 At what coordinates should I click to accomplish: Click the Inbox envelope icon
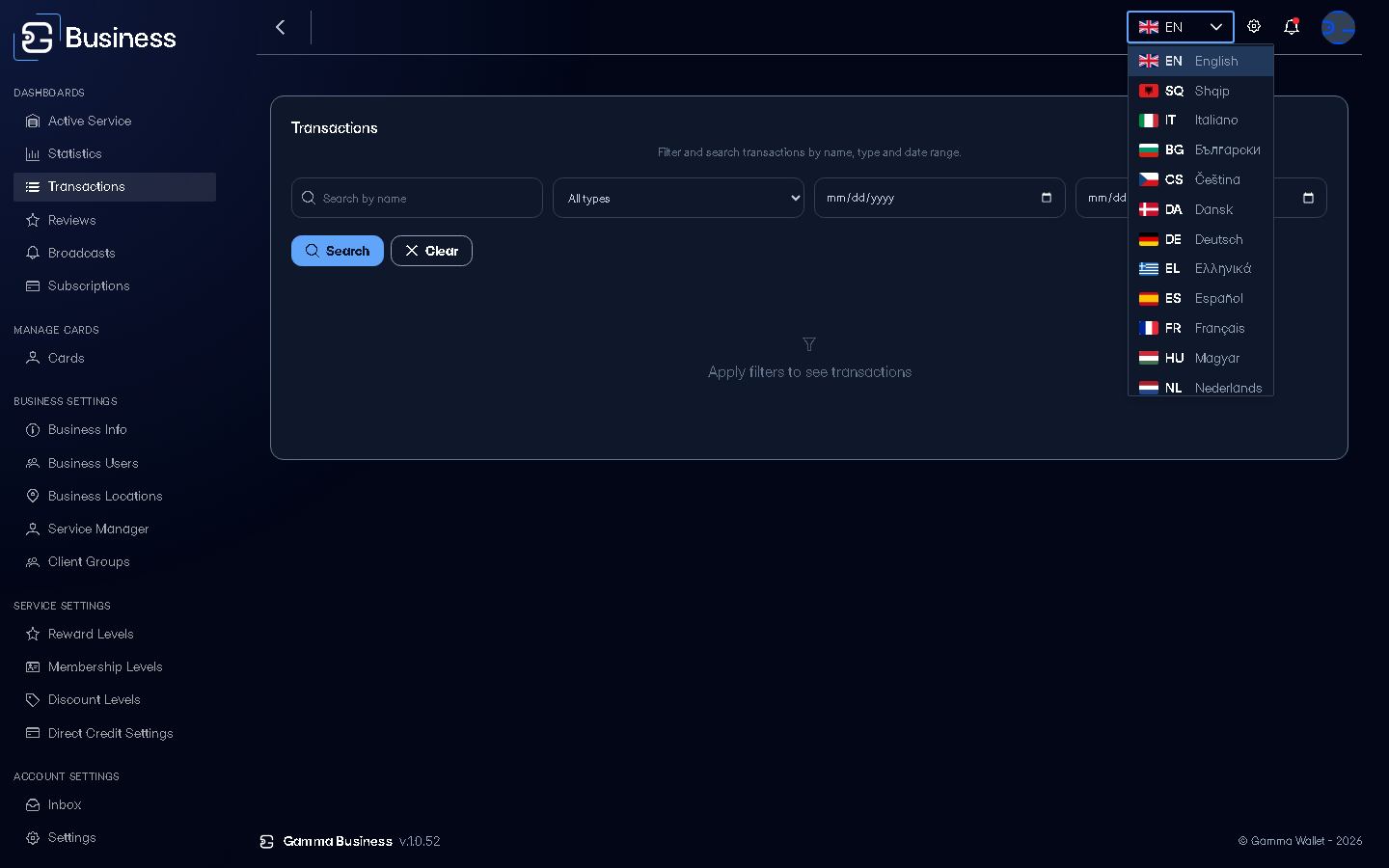click(x=33, y=805)
